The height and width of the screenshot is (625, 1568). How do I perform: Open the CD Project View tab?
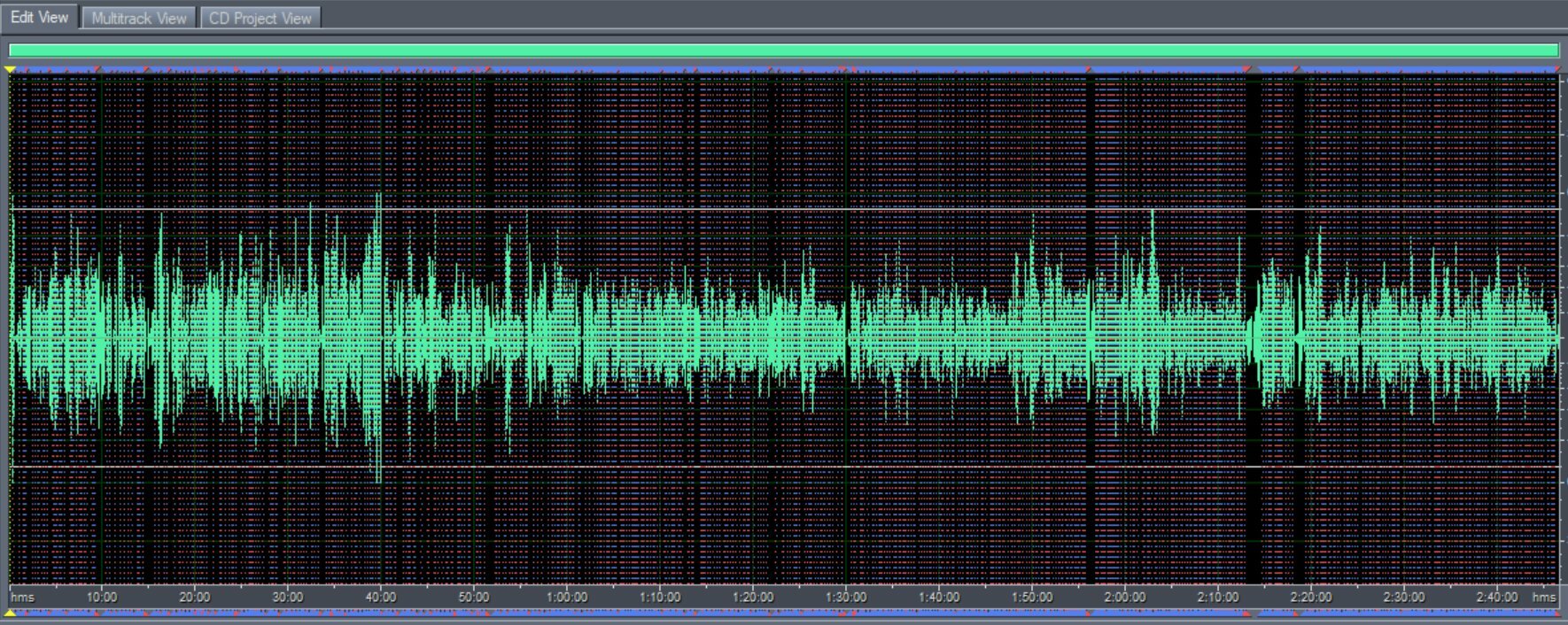260,18
